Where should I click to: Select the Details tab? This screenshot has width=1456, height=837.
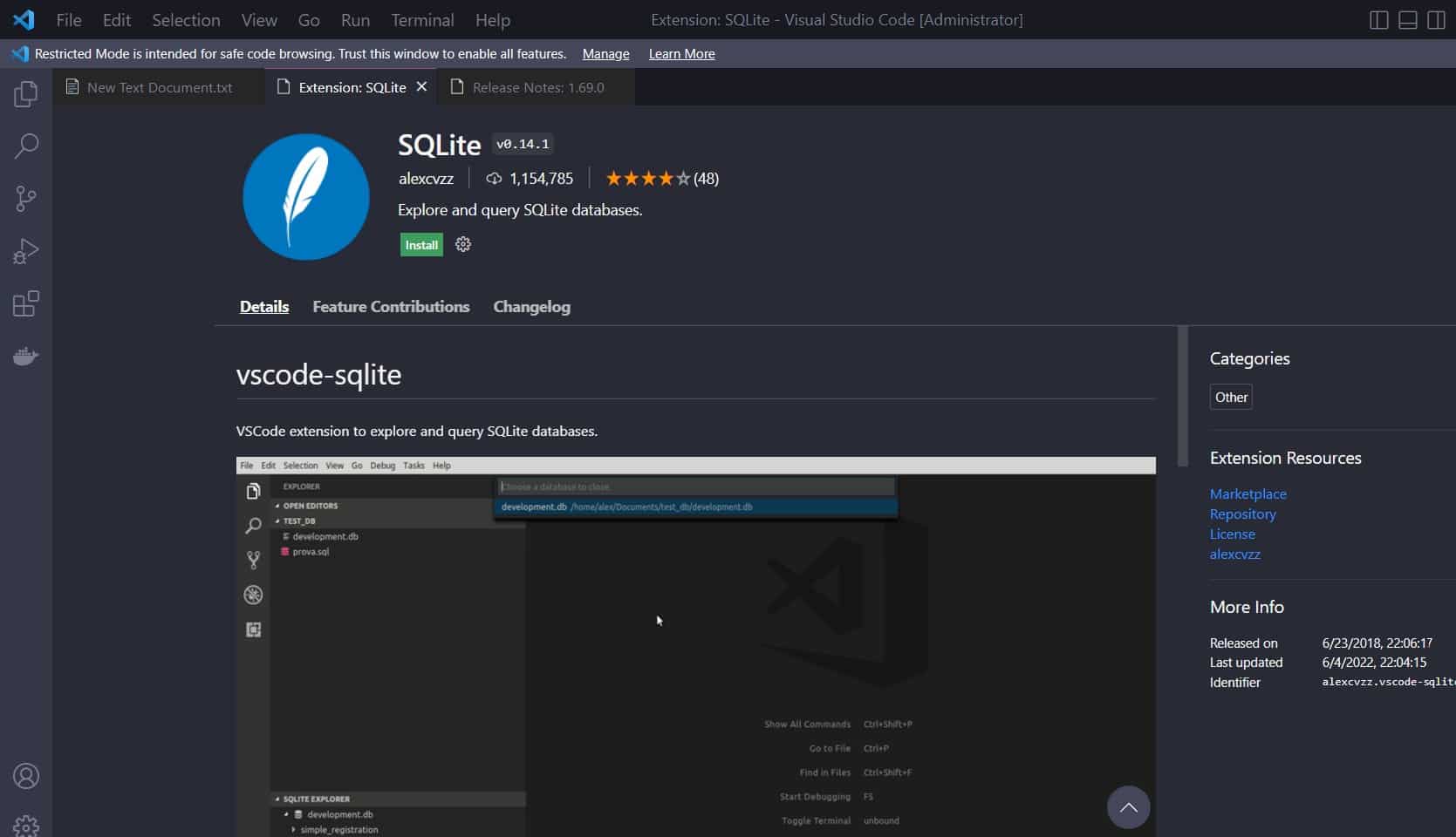264,307
